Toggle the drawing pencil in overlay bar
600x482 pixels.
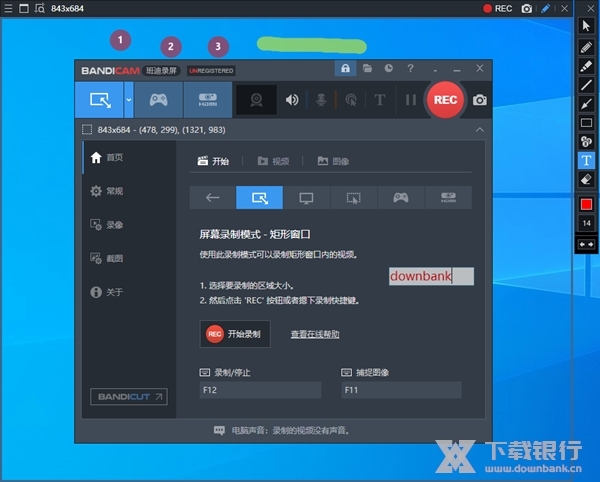(546, 8)
